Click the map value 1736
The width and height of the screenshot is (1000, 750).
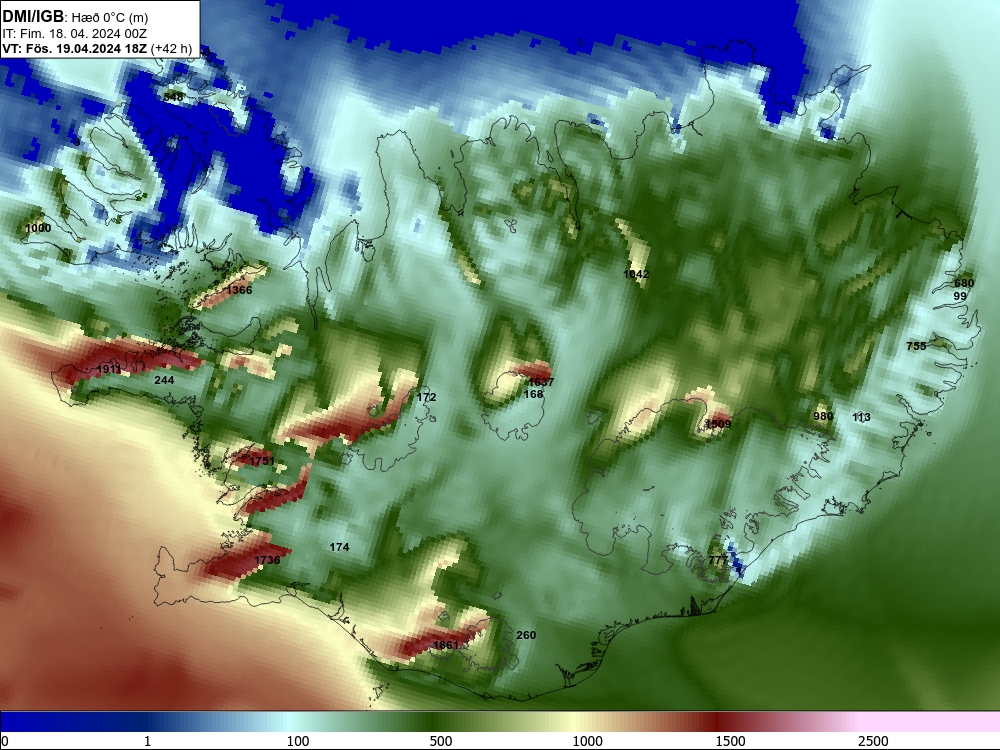pos(267,560)
